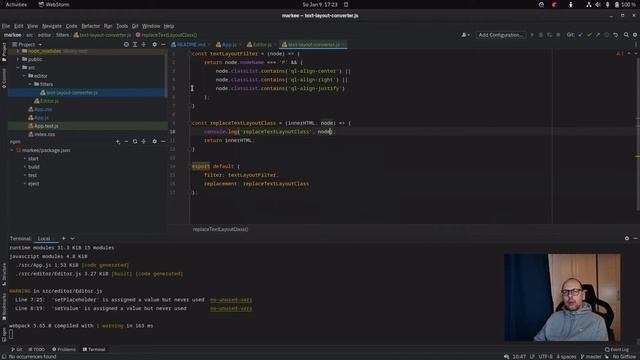Switch to the README.md editor tab
Viewport: 640px width, 360px height.
pos(191,44)
